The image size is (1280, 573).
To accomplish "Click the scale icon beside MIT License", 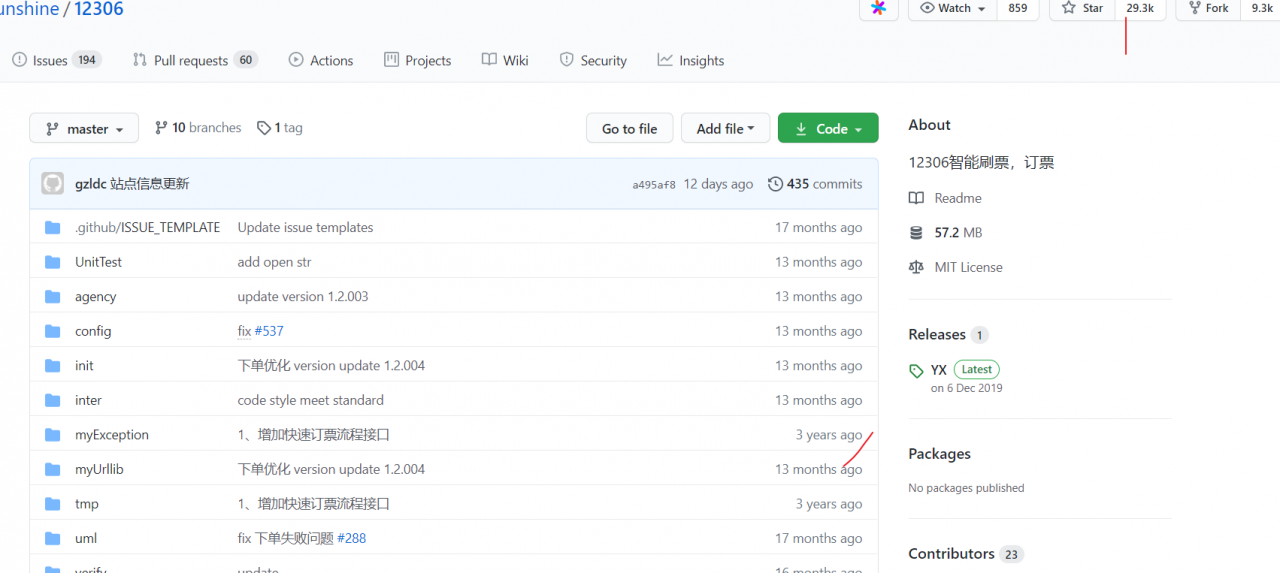I will coord(916,267).
